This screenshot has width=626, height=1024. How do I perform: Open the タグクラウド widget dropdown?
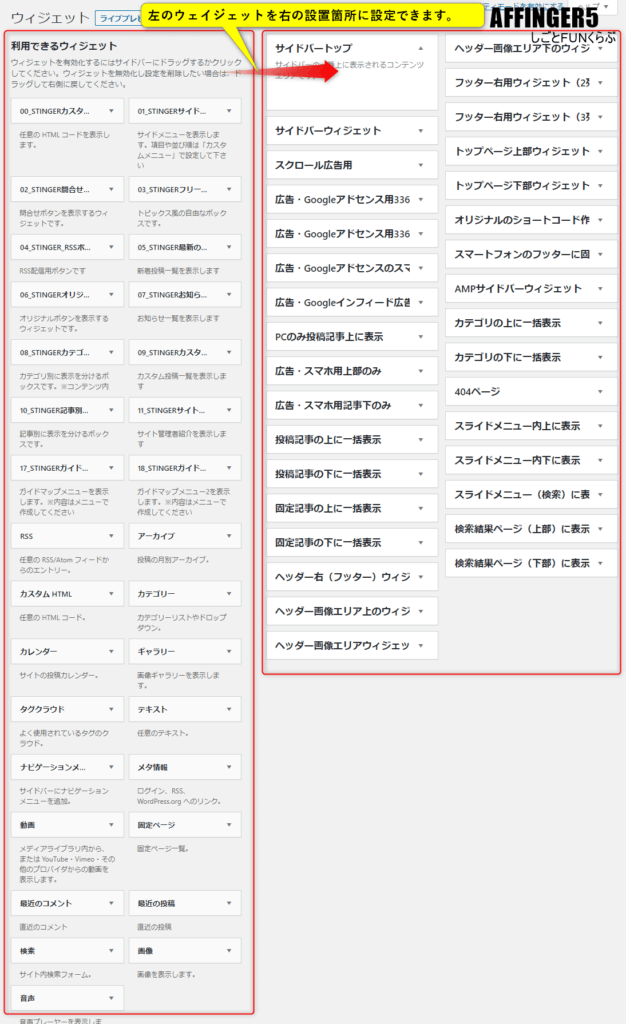[112, 709]
